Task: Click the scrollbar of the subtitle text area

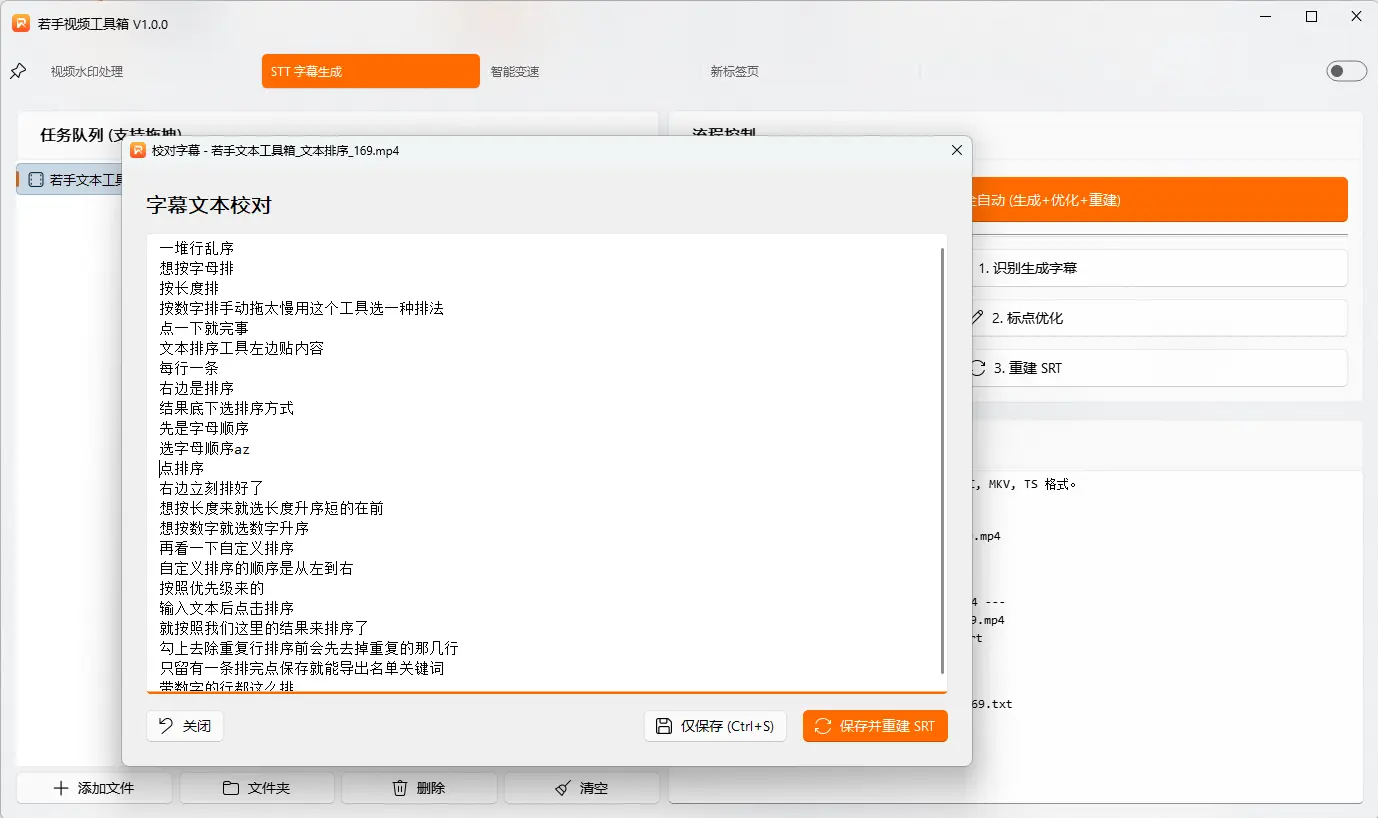Action: (940, 460)
